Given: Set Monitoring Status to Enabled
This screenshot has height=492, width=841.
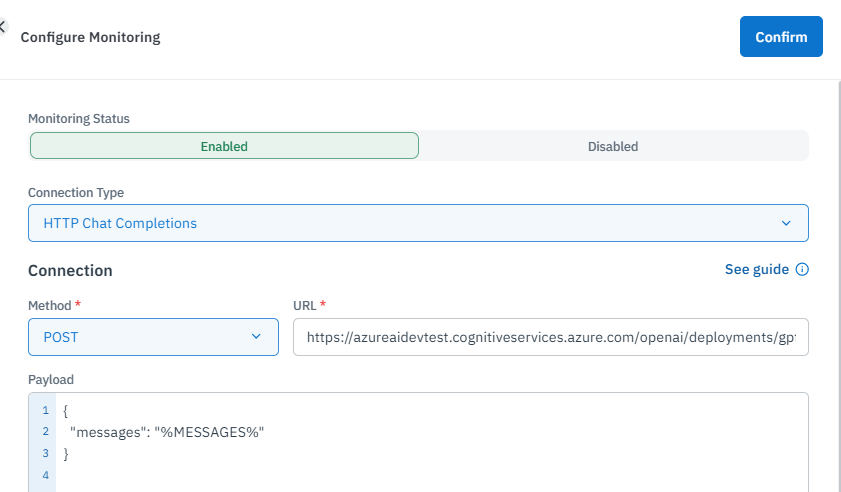Looking at the screenshot, I should tap(224, 146).
